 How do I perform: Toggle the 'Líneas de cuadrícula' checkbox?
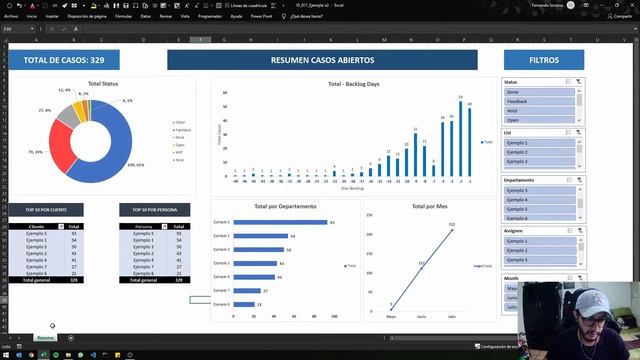[227, 6]
